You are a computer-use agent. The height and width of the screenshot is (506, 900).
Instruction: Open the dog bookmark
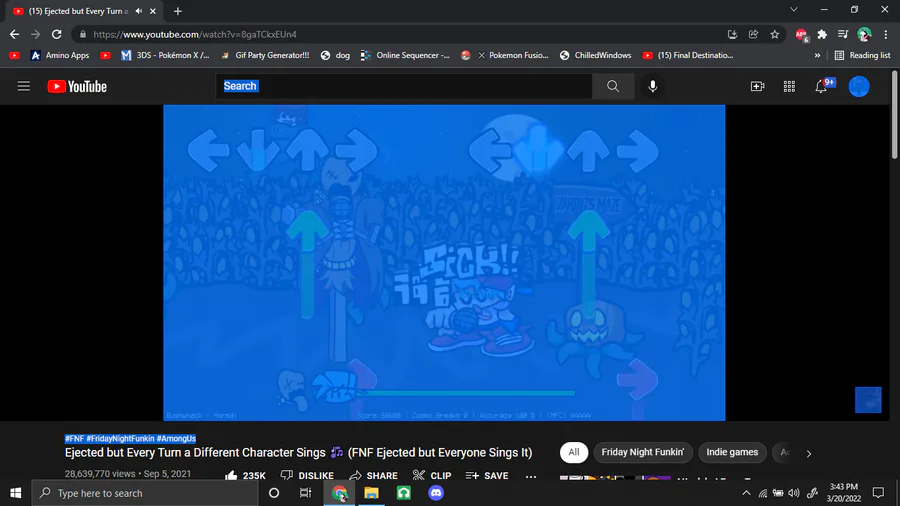coord(336,55)
